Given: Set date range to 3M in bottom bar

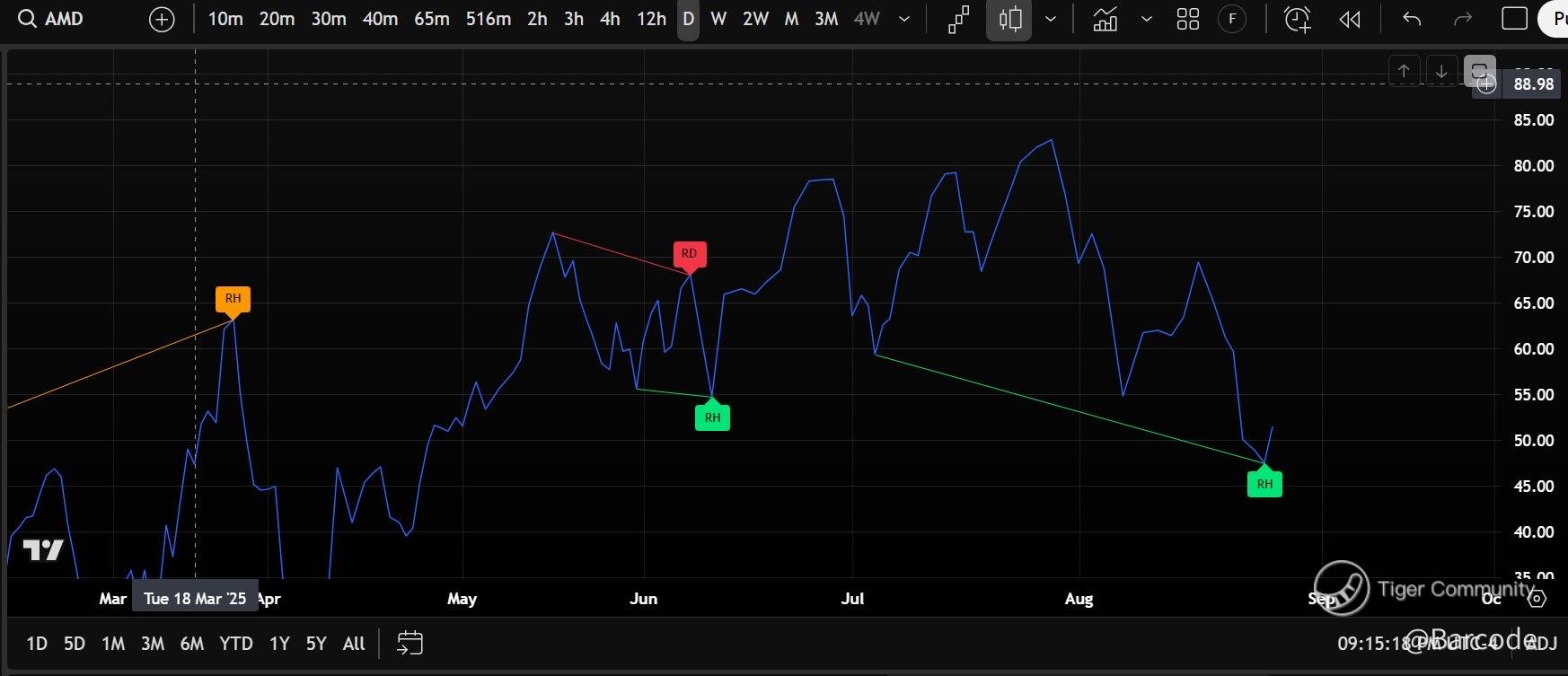Looking at the screenshot, I should [x=153, y=644].
